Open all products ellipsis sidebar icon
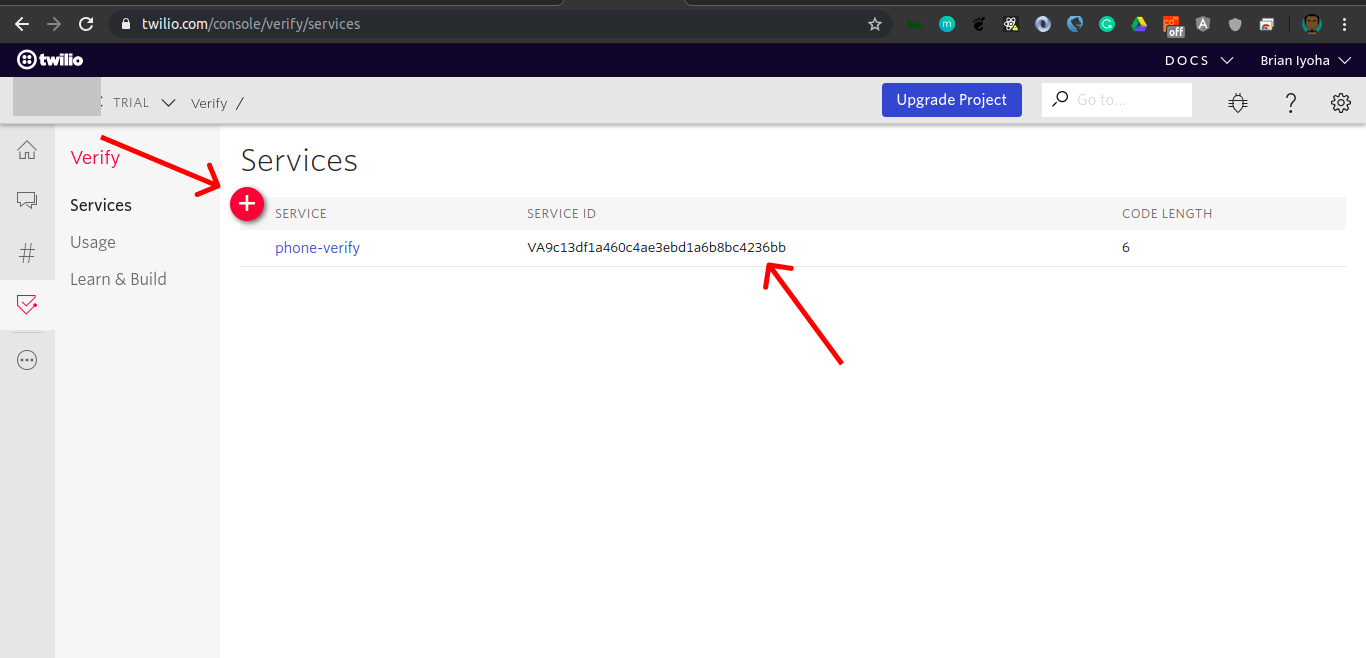The height and width of the screenshot is (658, 1366). tap(27, 360)
